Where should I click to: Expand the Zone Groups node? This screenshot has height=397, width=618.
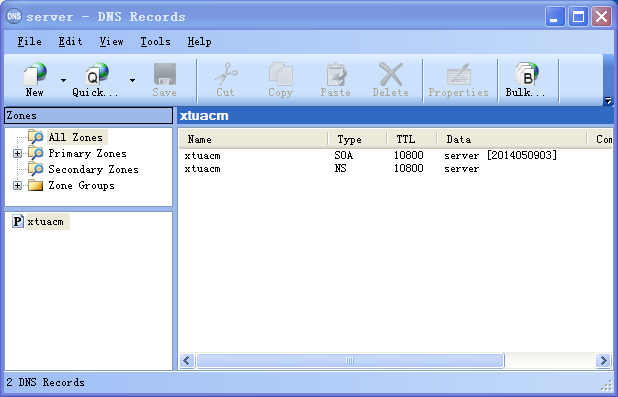(17, 185)
